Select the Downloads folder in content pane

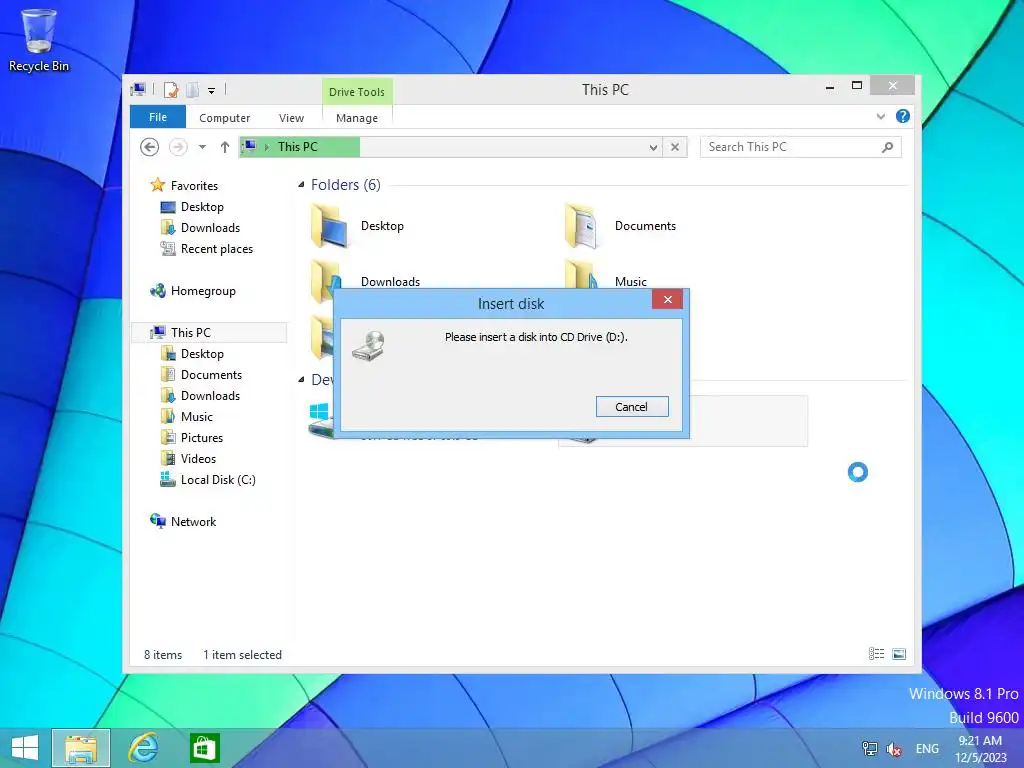point(391,281)
